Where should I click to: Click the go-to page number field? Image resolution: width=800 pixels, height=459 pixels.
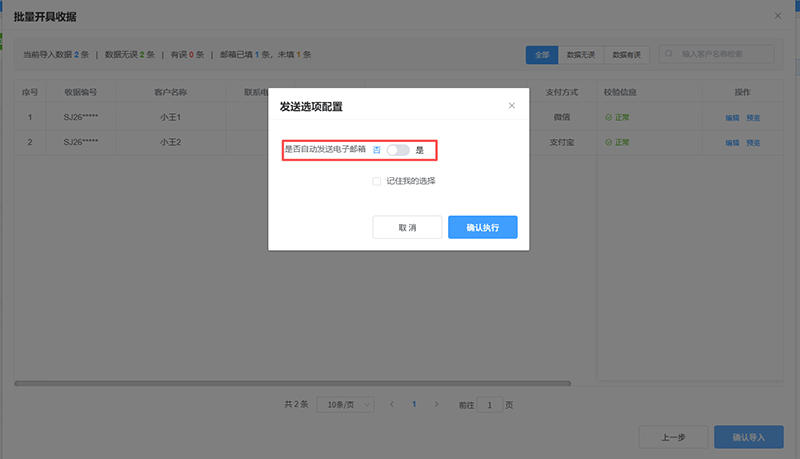(489, 405)
